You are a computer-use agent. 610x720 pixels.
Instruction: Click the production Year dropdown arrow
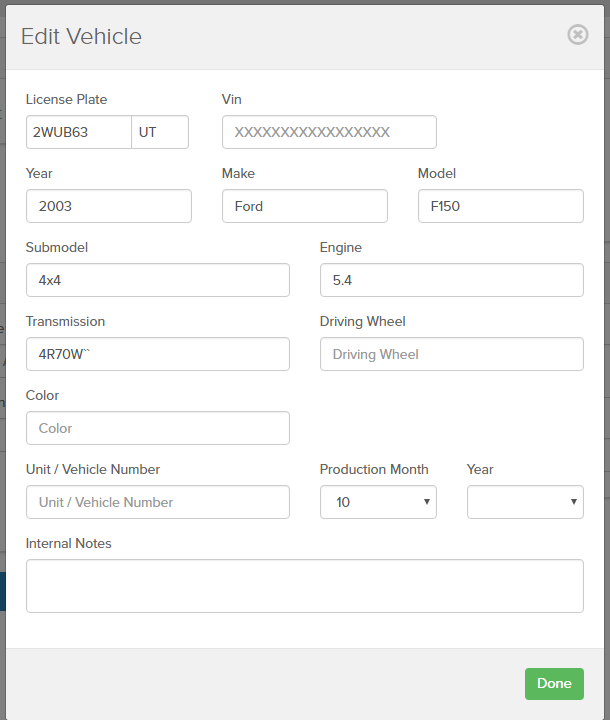(x=573, y=501)
